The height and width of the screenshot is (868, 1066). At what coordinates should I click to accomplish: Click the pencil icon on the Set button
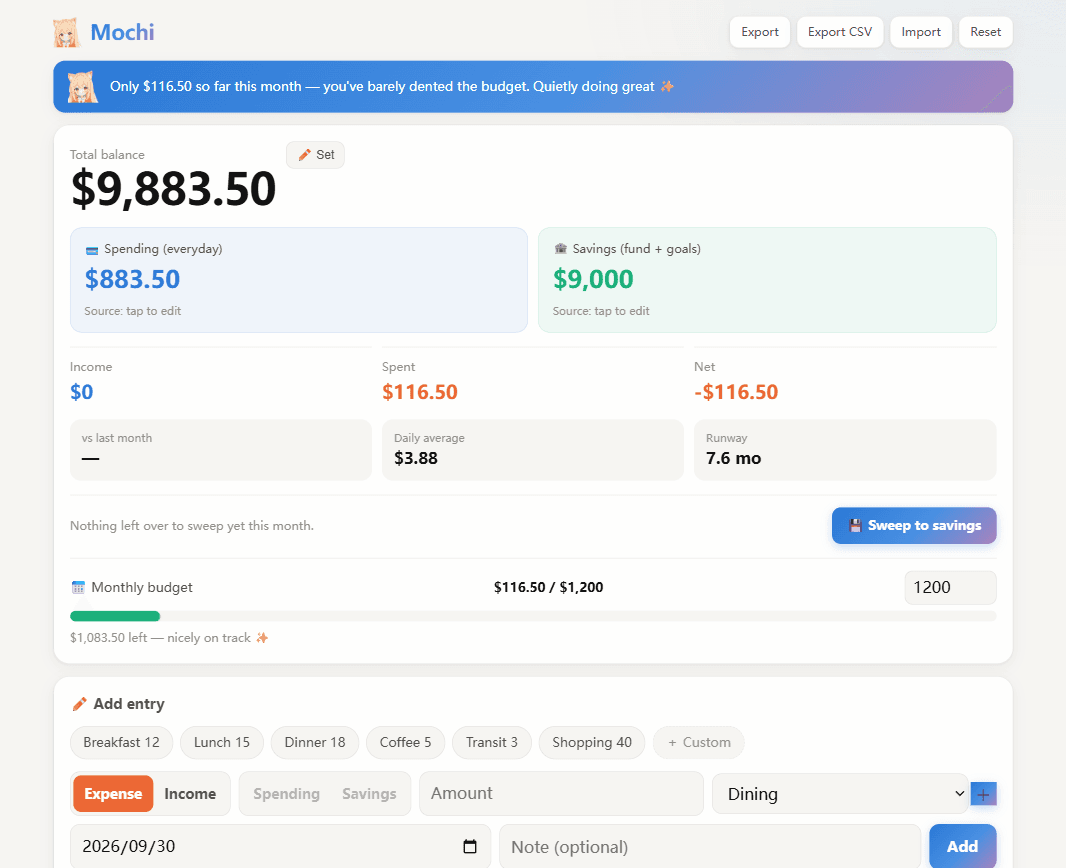tap(305, 155)
